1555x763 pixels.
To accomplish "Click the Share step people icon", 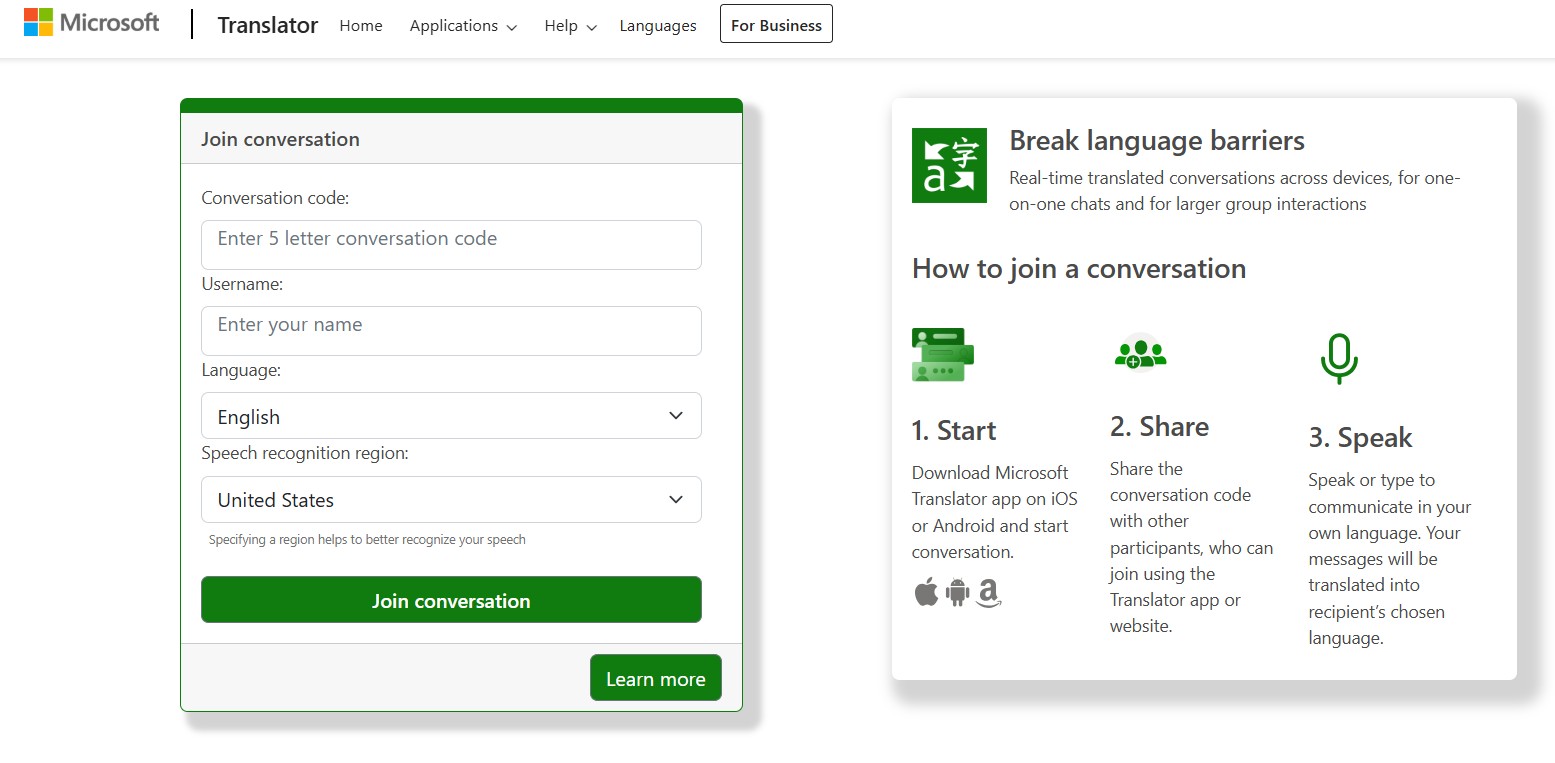I will point(1140,352).
